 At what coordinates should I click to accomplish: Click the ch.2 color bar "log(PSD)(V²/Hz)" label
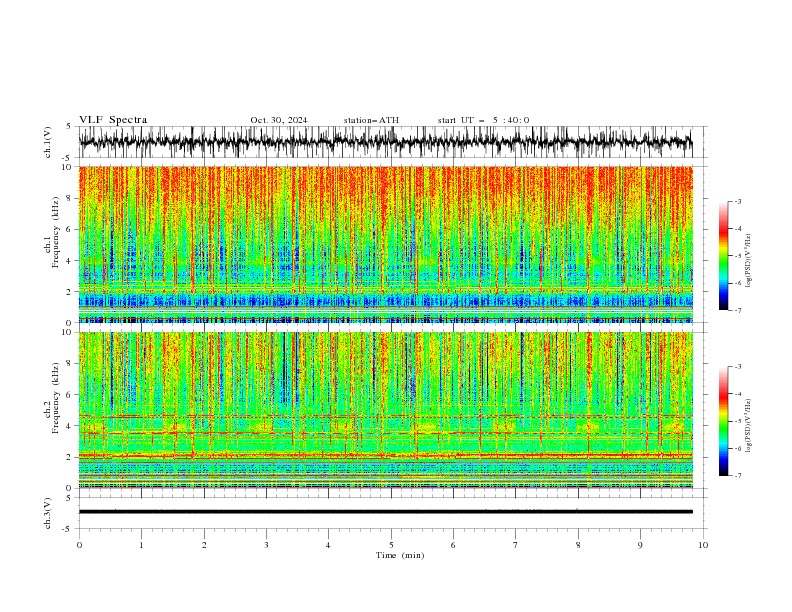pyautogui.click(x=749, y=426)
